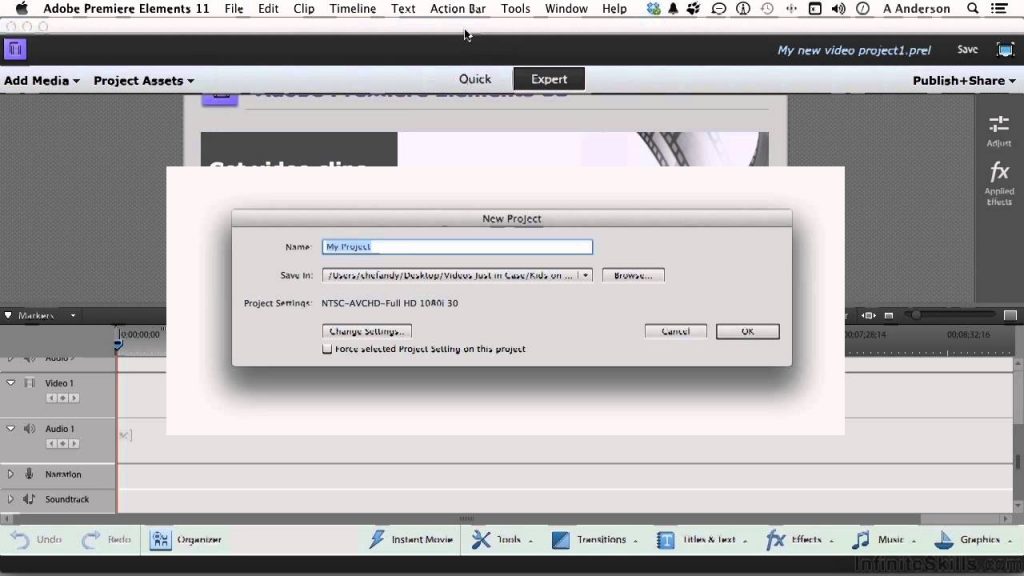Switch to Expert editing mode
Viewport: 1024px width, 576px height.
(x=549, y=79)
